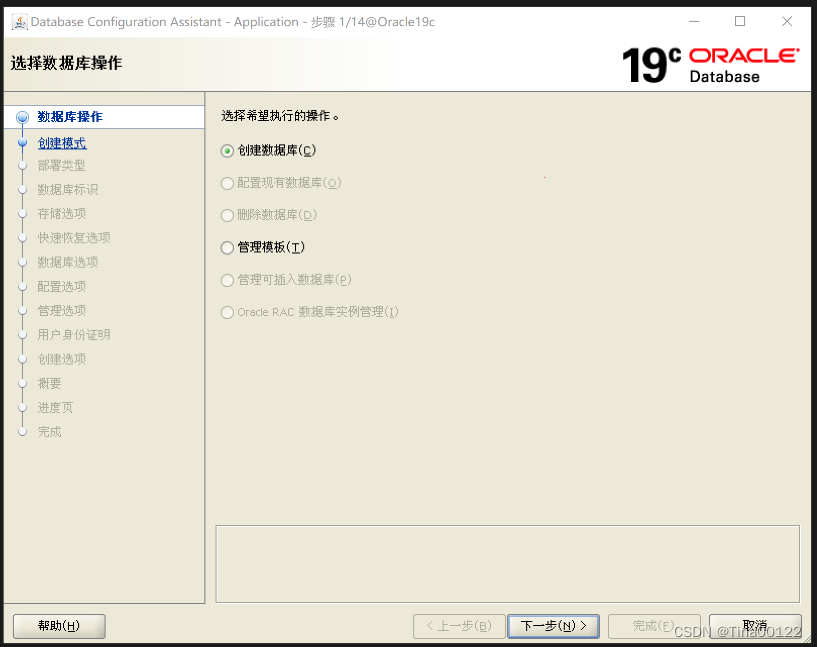Click the 完成(F) finish button
The width and height of the screenshot is (817, 647).
tap(653, 626)
